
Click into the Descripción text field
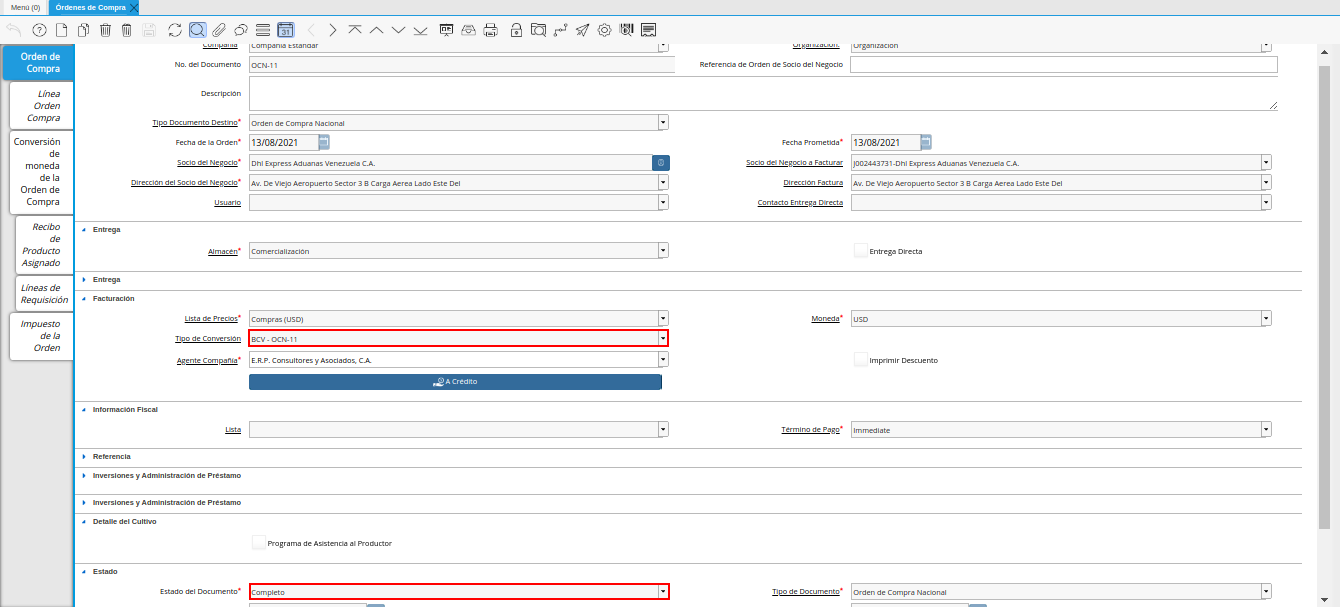coord(762,94)
